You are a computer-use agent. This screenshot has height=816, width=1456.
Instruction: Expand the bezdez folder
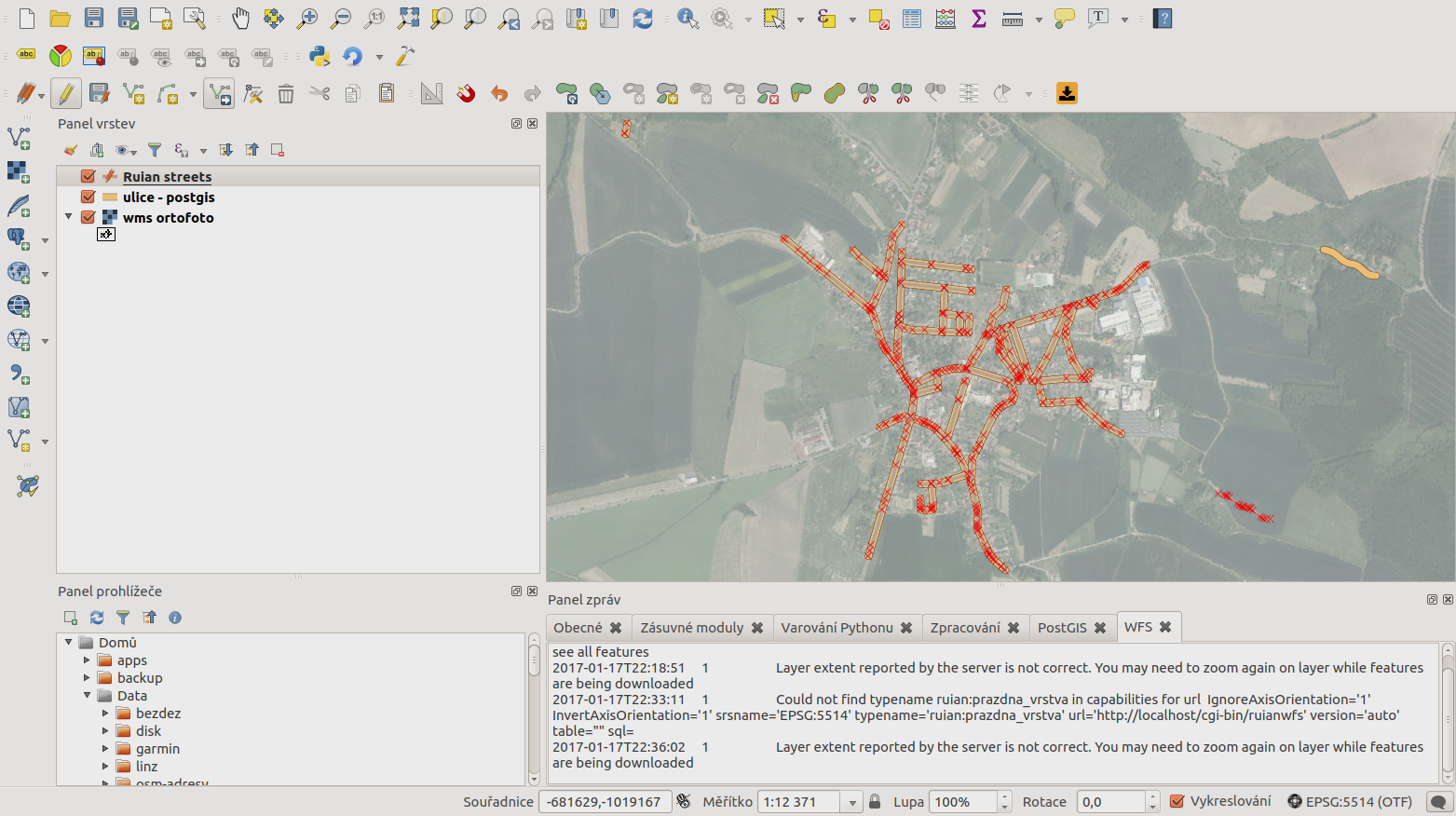click(105, 713)
